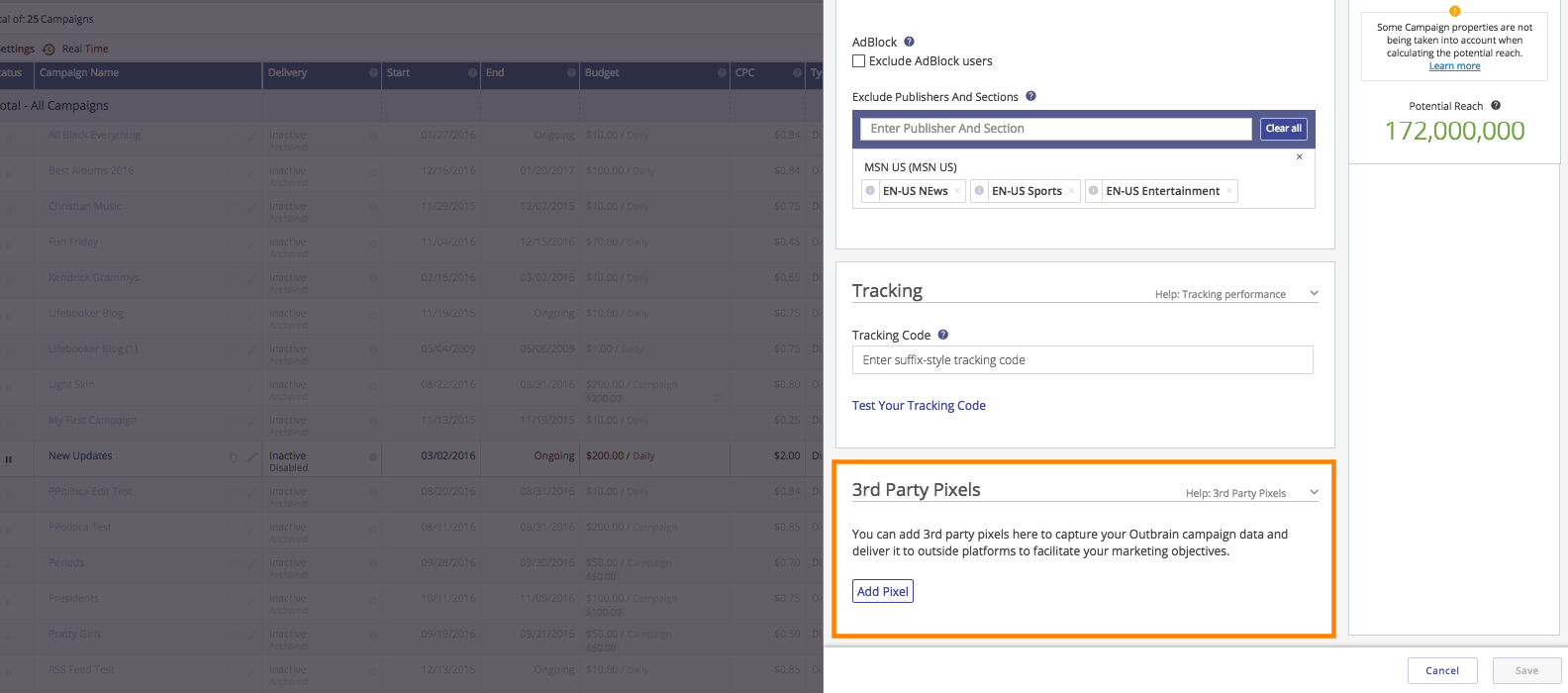Click help icon beside Exclude Publishers And Sections
Image resolution: width=1568 pixels, height=693 pixels.
[1030, 96]
